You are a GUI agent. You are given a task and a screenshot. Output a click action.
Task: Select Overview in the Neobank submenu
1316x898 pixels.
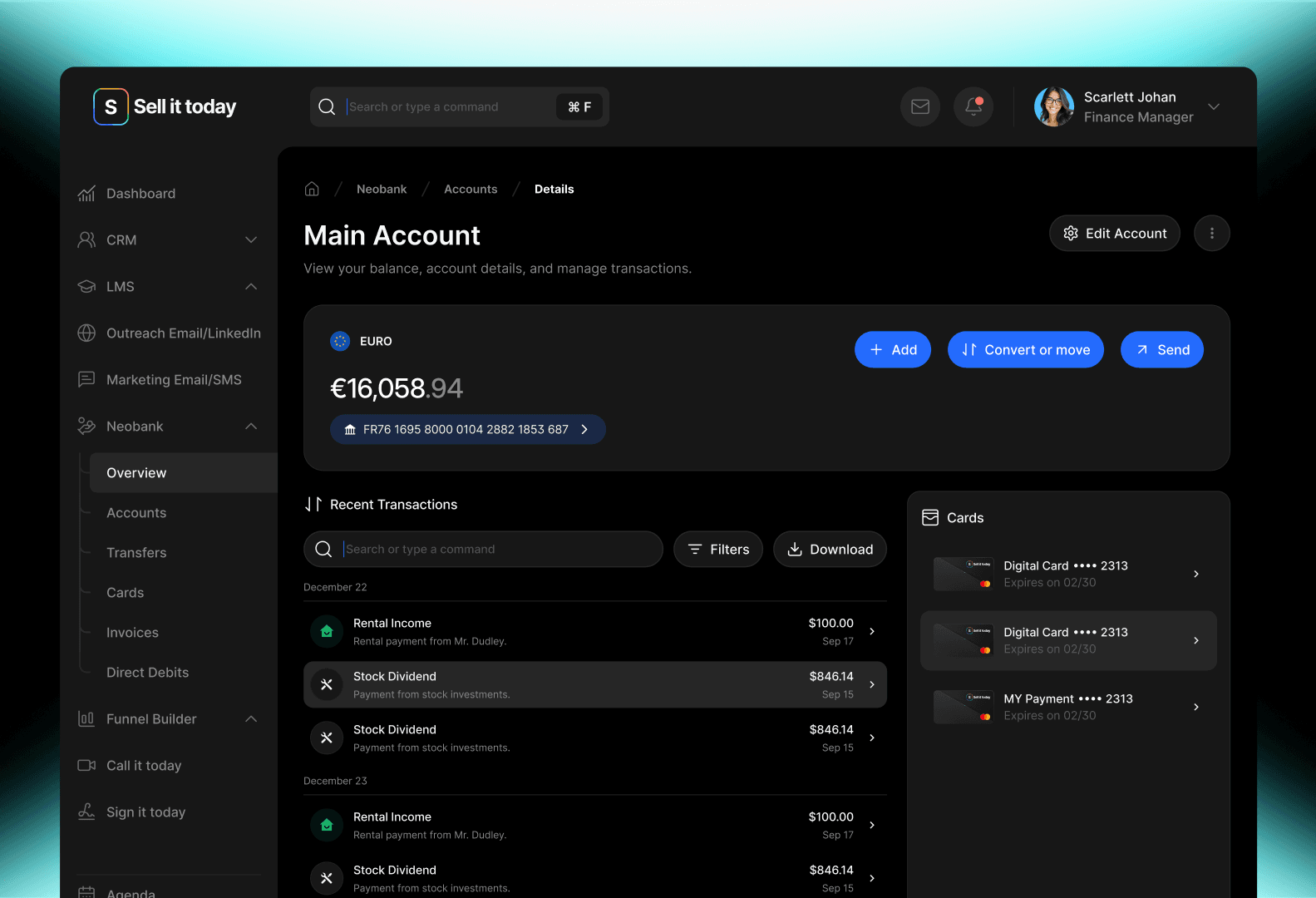point(184,473)
